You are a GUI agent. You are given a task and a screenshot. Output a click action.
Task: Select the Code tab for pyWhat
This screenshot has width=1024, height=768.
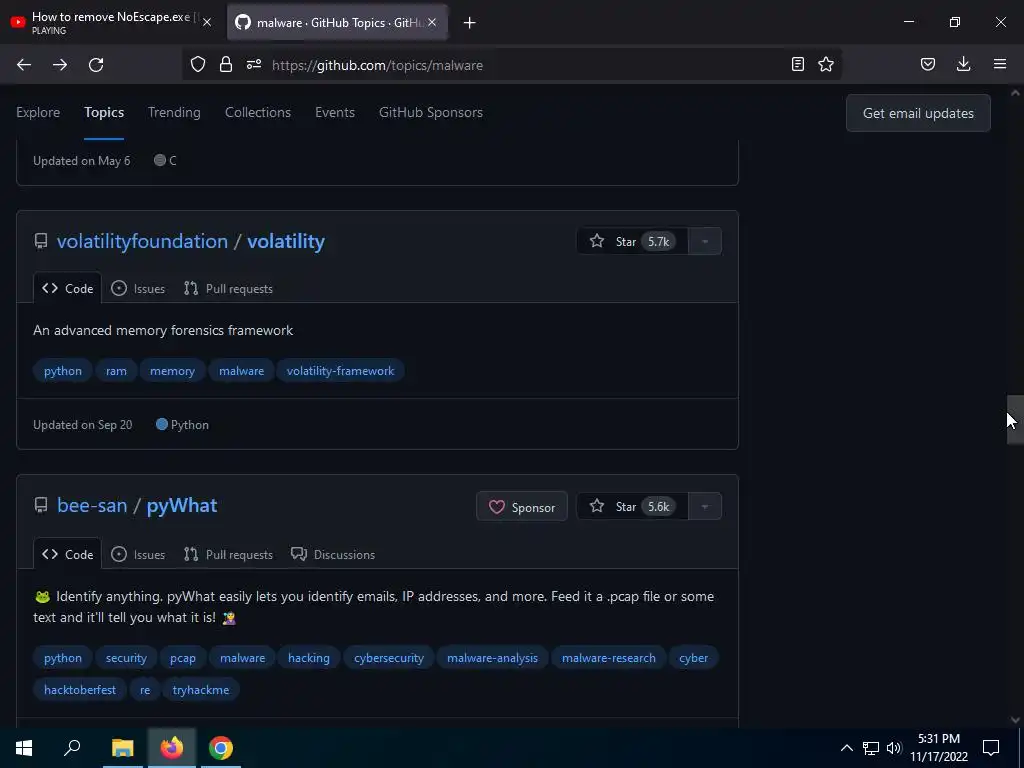(x=68, y=554)
